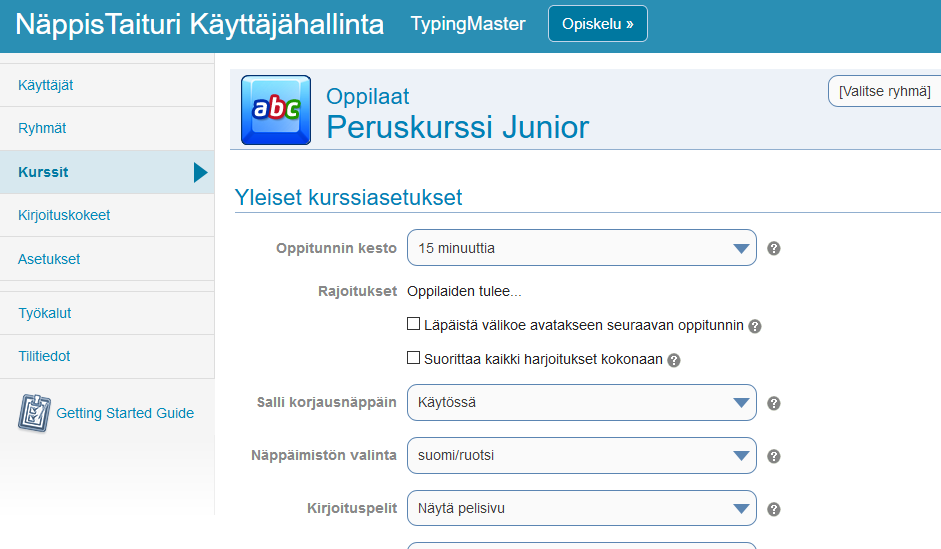Open help icon for Salli korjausnäppäin
The width and height of the screenshot is (941, 549).
click(774, 403)
